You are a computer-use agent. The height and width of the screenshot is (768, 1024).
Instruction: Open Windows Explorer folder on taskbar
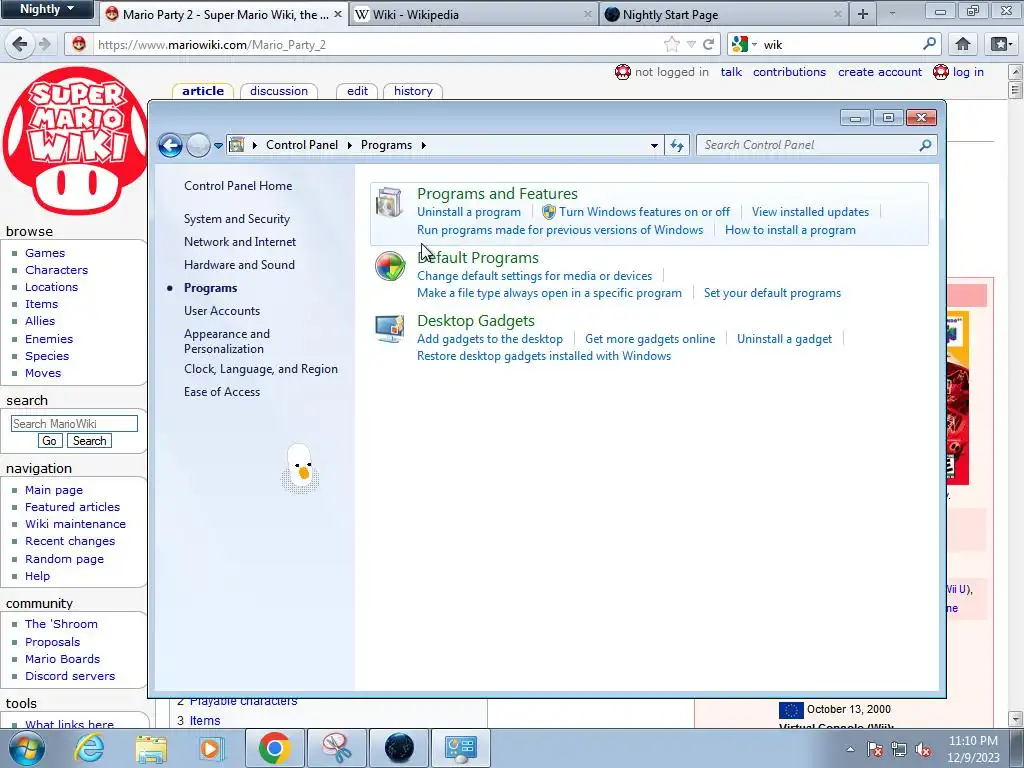pos(151,748)
